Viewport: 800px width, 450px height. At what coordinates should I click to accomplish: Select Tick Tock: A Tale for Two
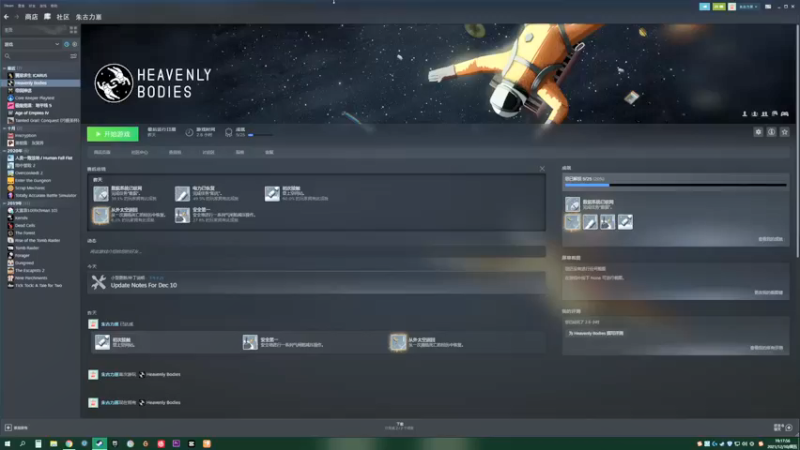40,286
